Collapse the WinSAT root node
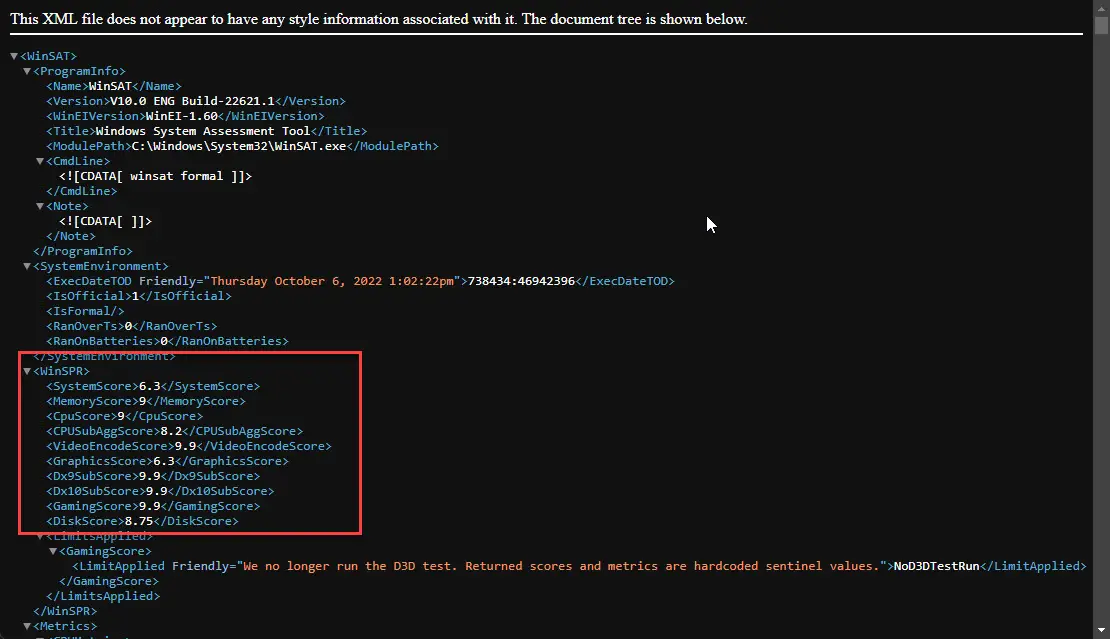 [14, 56]
